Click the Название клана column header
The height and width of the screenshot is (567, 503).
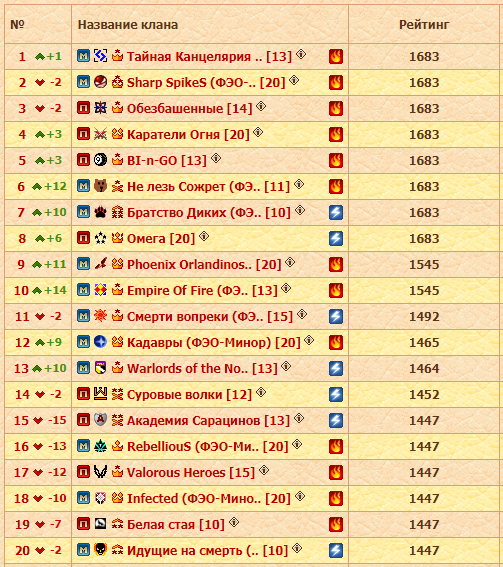click(128, 25)
